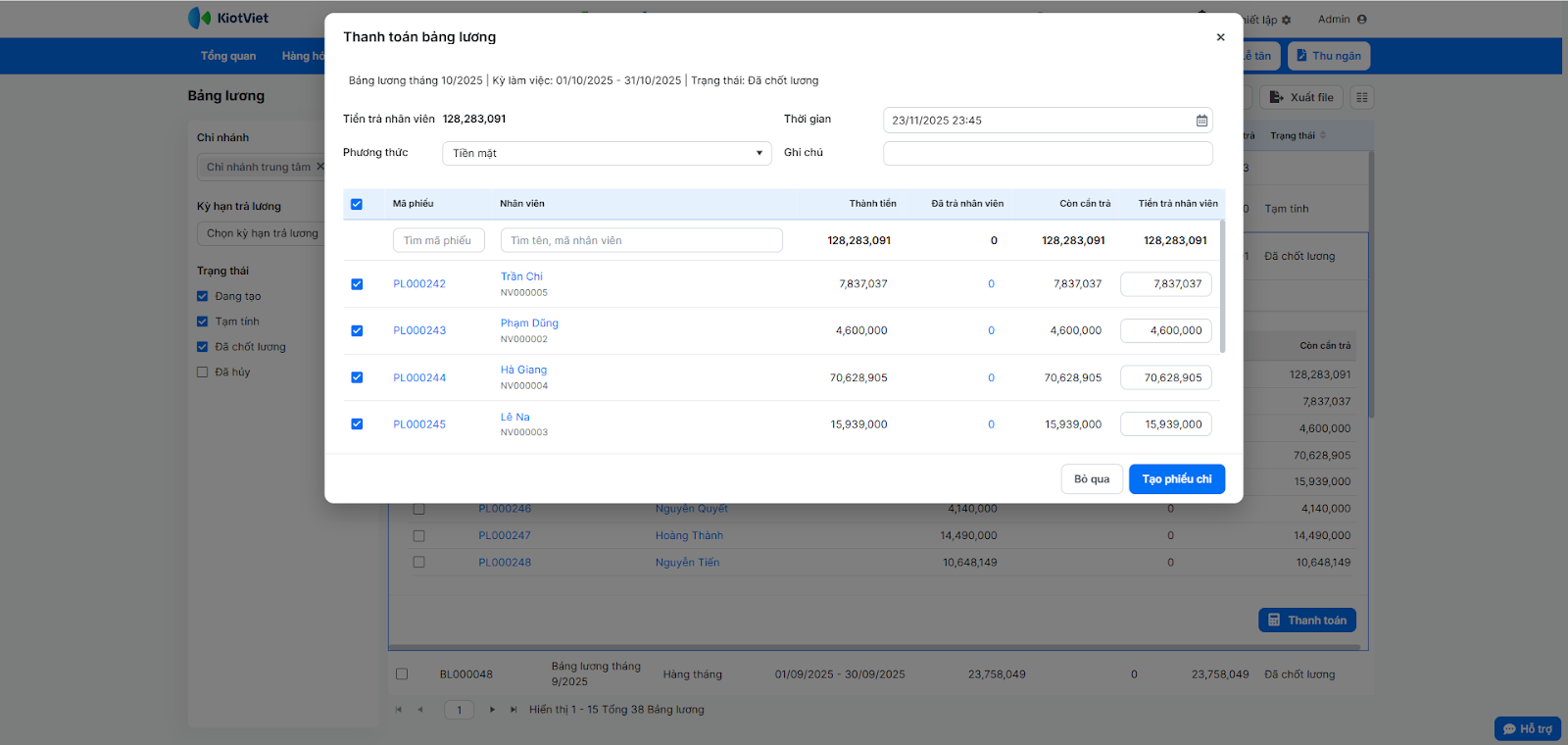The height and width of the screenshot is (745, 1568).
Task: Click the Thanh toán calculator button
Action: [x=1307, y=621]
